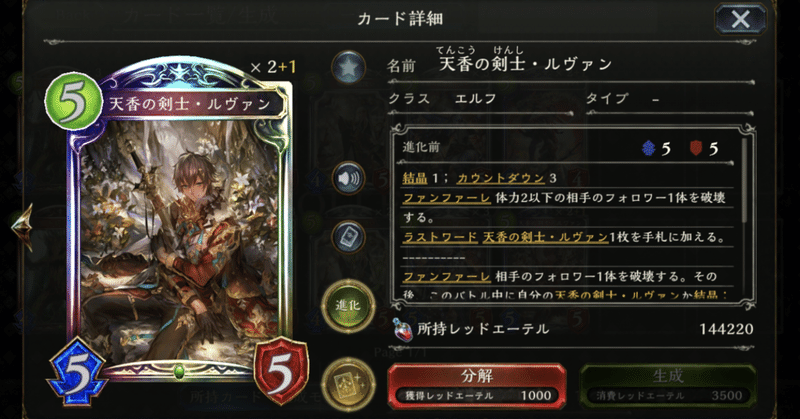Viewport: 800px width, 419px height.
Task: Click the first ファンファーレ keyword
Action: point(446,198)
